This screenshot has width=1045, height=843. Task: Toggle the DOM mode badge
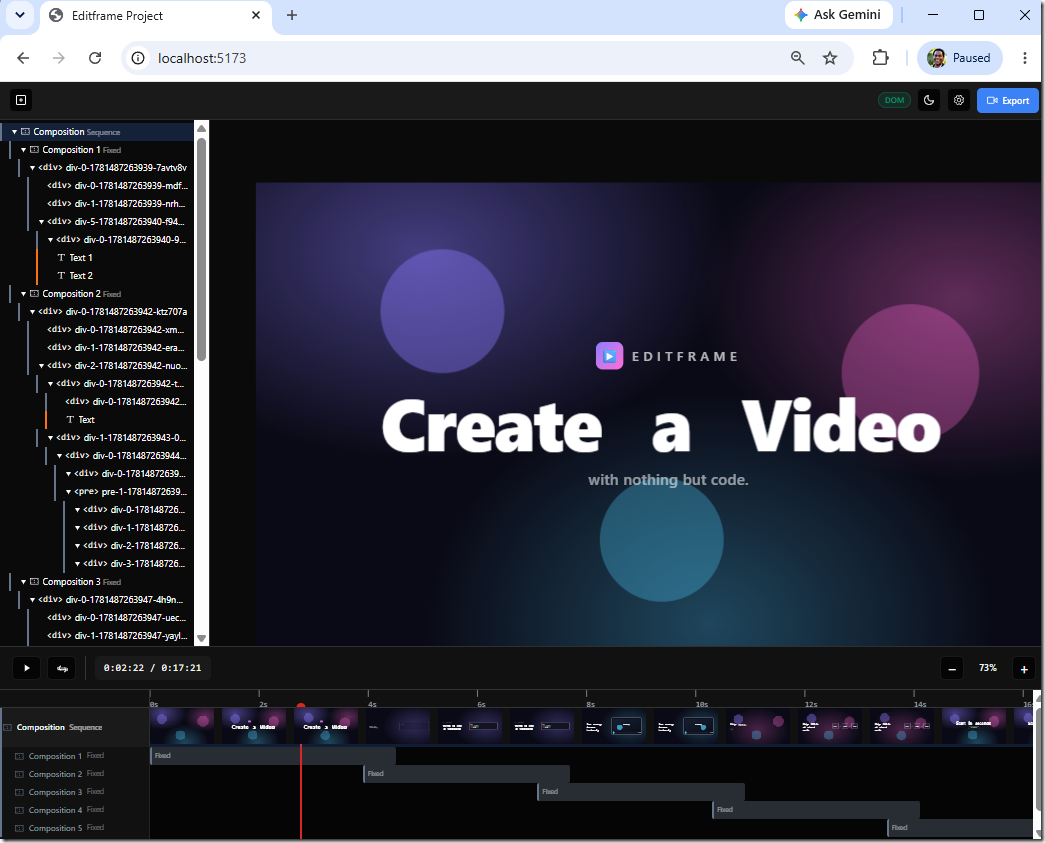pyautogui.click(x=894, y=100)
